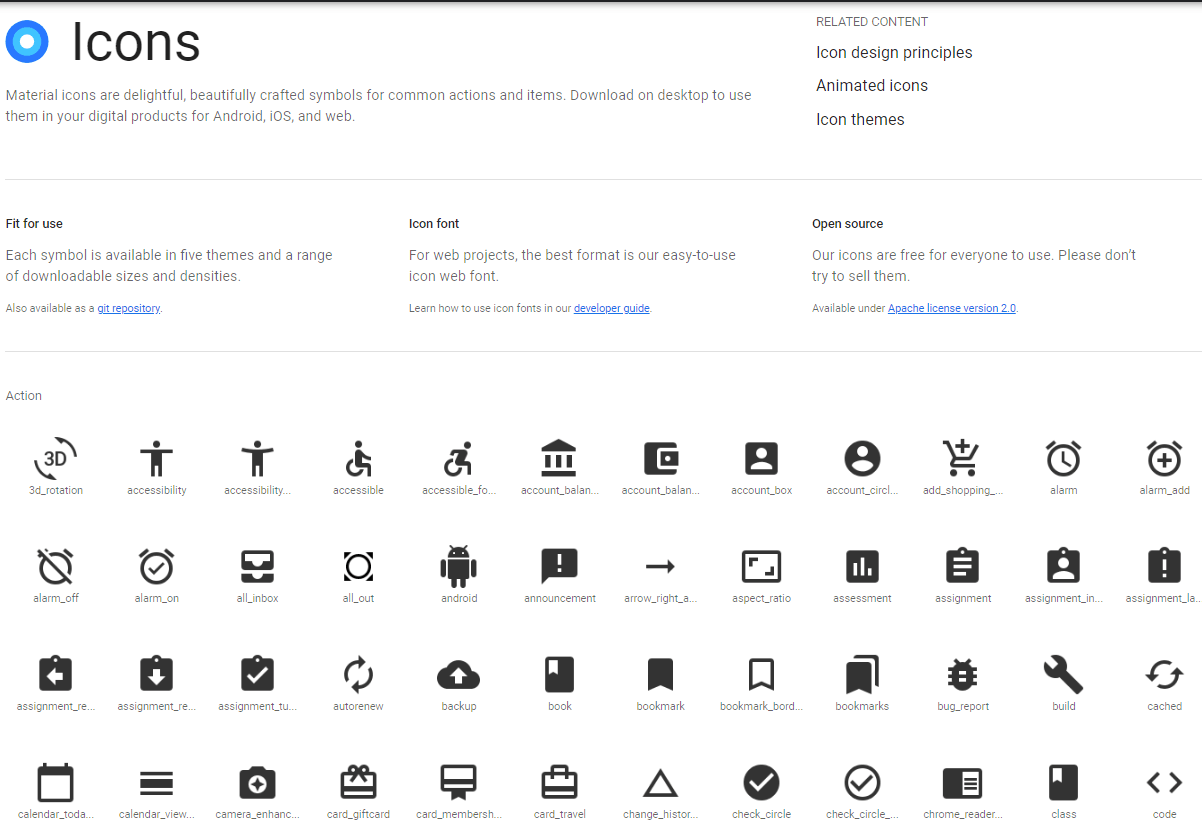Choose the backup cloud icon

459,674
